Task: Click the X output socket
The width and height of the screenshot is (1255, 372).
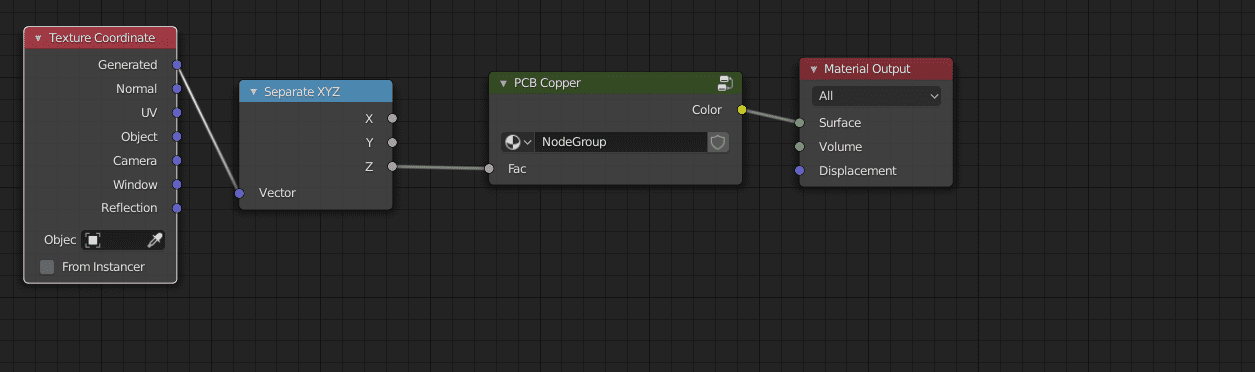Action: point(392,118)
